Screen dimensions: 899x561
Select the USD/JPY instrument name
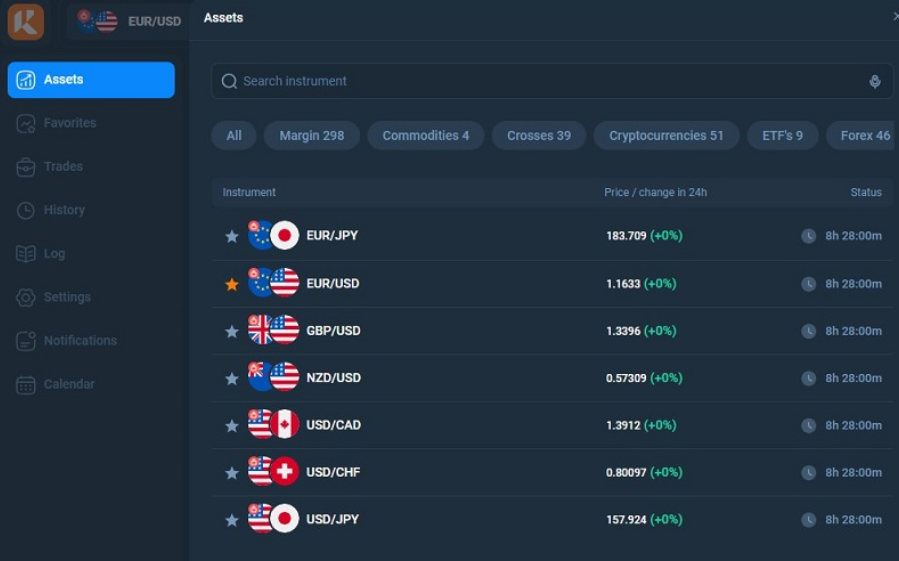coord(333,519)
